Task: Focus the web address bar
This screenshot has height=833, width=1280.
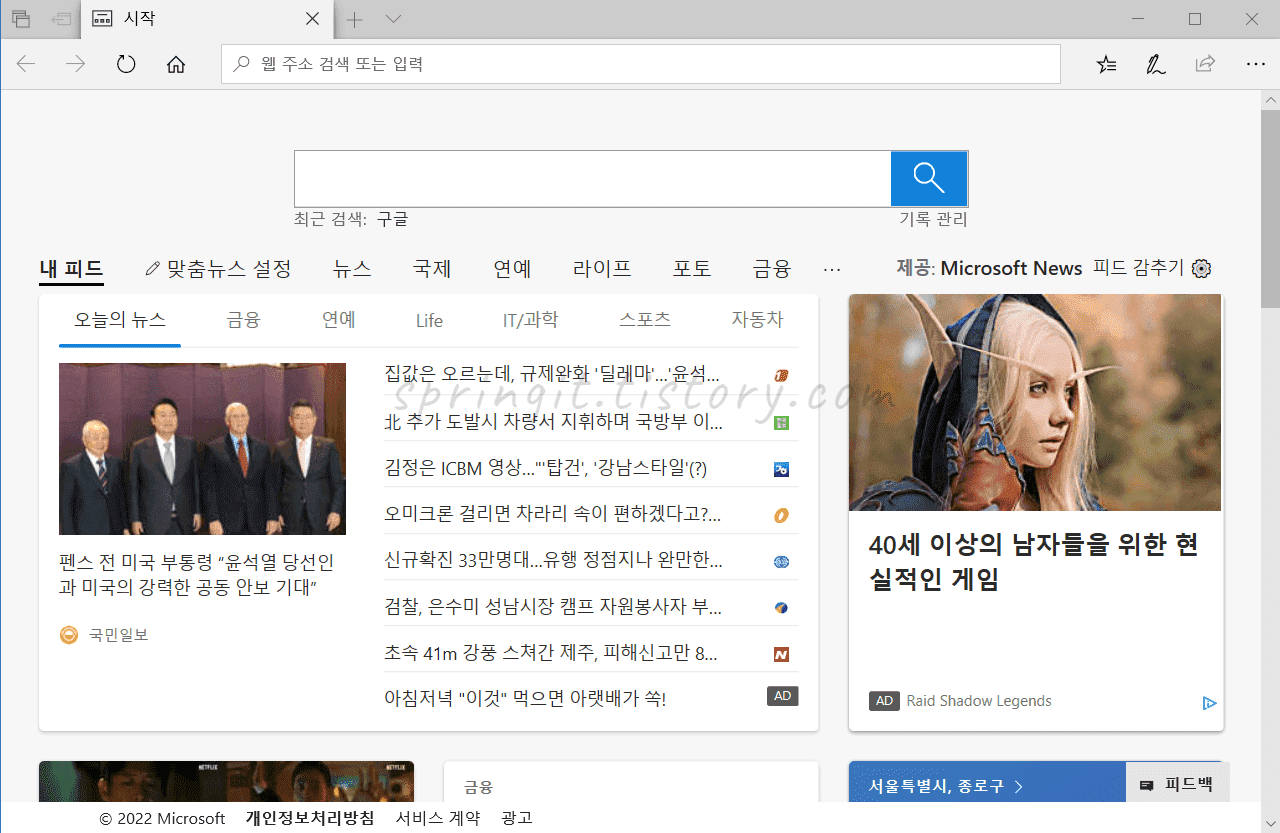Action: [640, 64]
